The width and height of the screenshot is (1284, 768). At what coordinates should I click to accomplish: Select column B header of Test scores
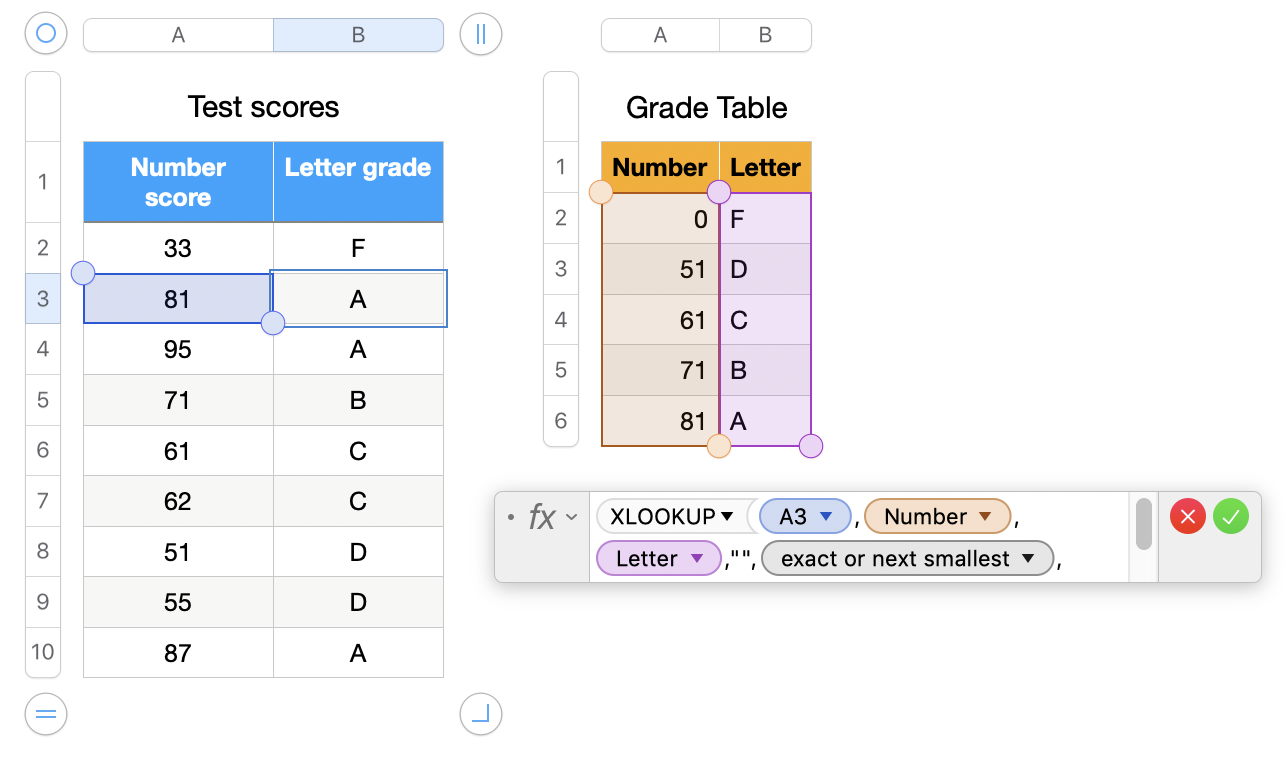pyautogui.click(x=358, y=35)
